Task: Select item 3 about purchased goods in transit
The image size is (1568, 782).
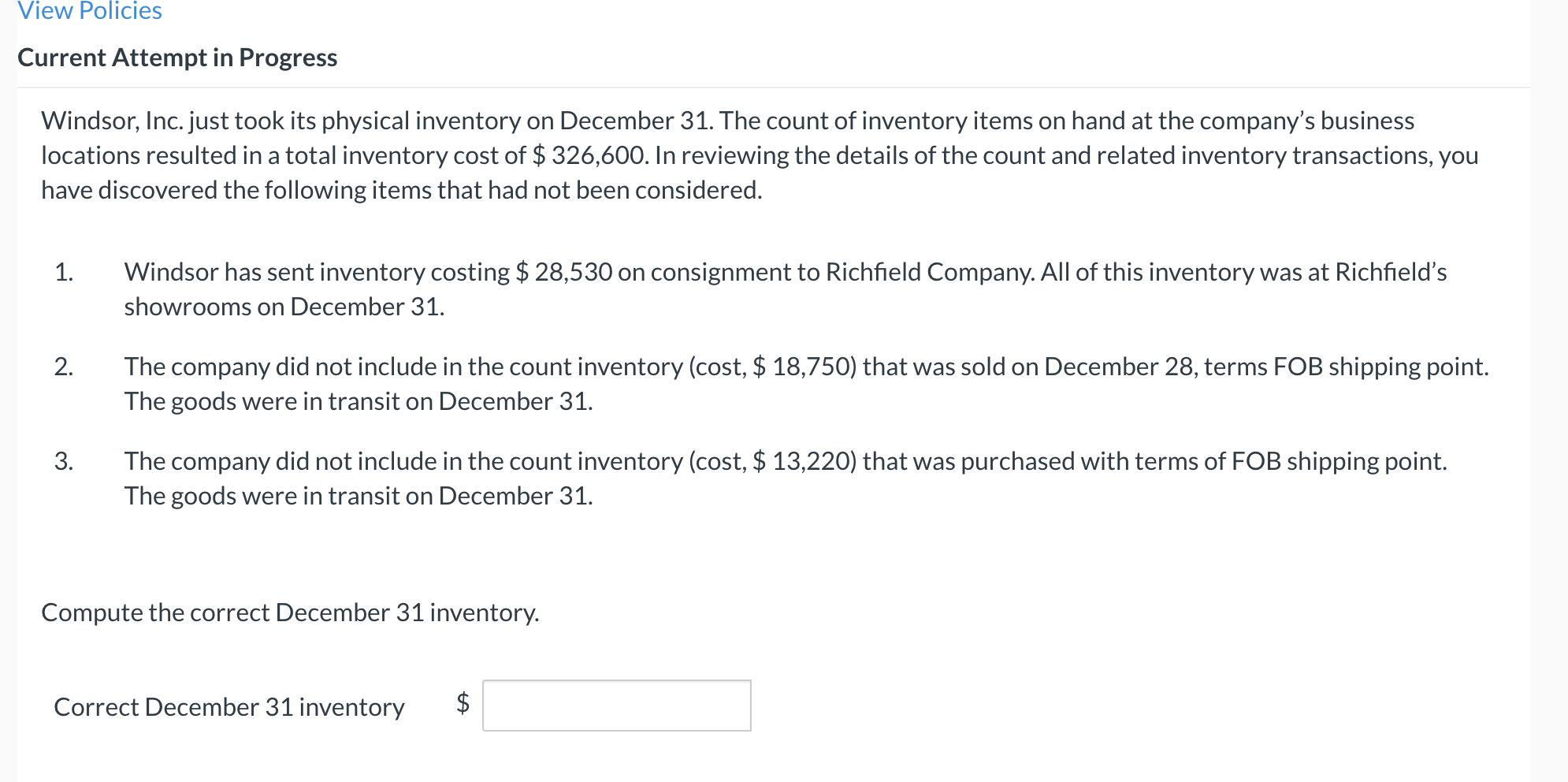Action: [709, 479]
